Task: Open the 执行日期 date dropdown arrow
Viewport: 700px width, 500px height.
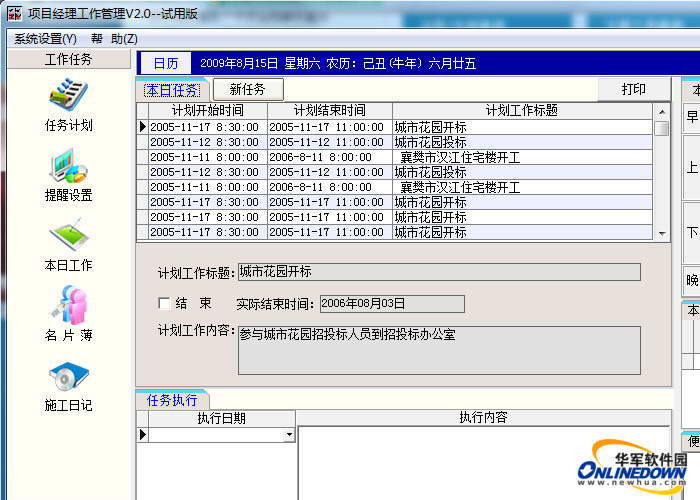Action: [x=289, y=434]
